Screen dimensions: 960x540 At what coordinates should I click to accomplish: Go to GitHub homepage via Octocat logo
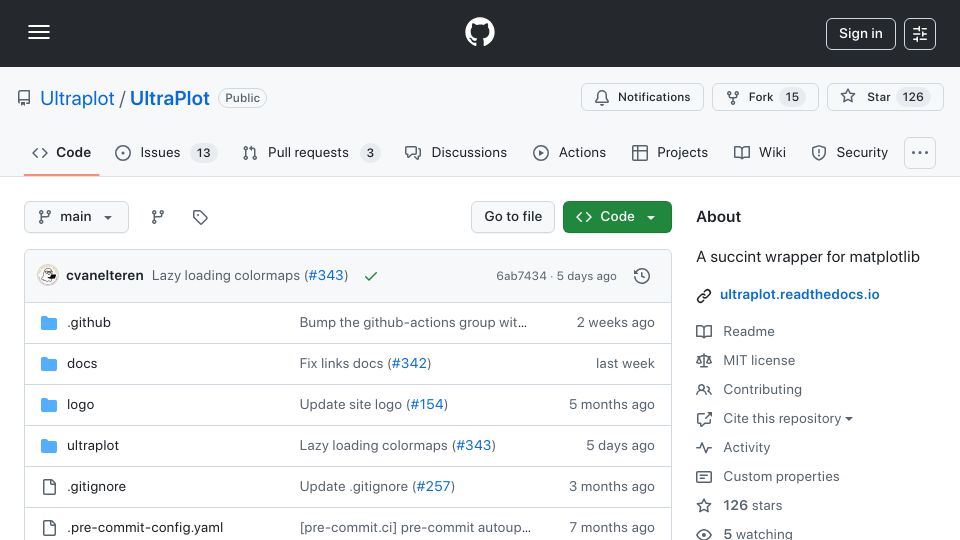tap(479, 32)
